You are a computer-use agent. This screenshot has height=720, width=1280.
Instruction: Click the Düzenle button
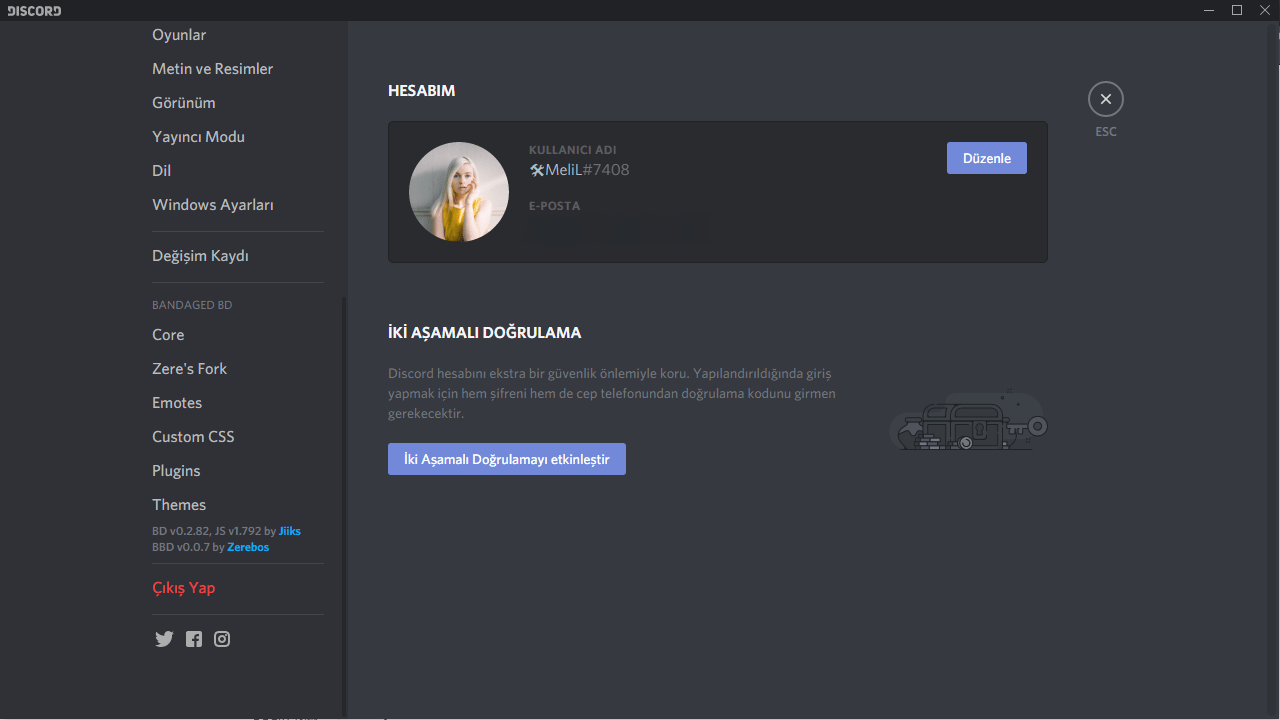987,158
